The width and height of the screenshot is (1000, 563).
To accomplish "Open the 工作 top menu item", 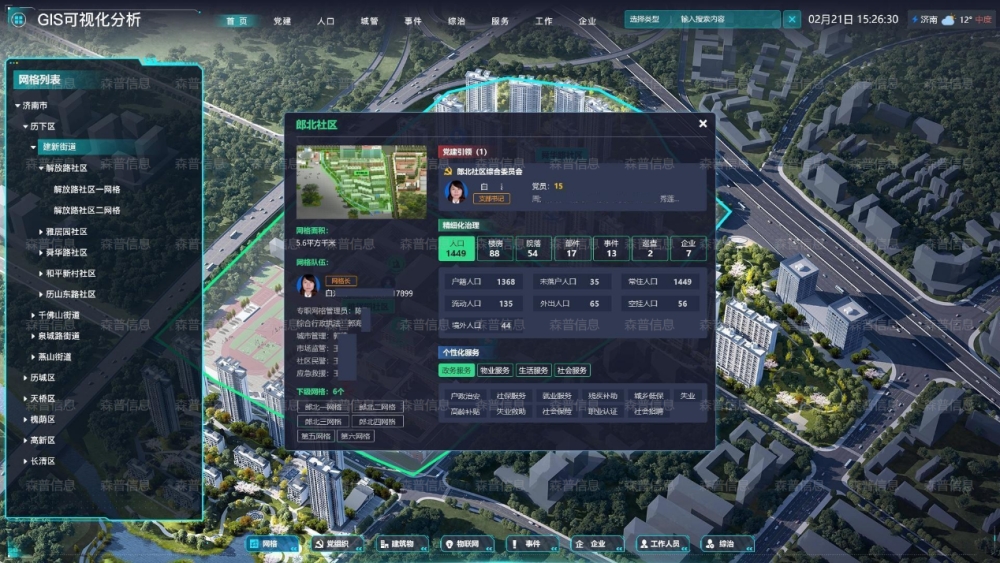I will click(543, 21).
